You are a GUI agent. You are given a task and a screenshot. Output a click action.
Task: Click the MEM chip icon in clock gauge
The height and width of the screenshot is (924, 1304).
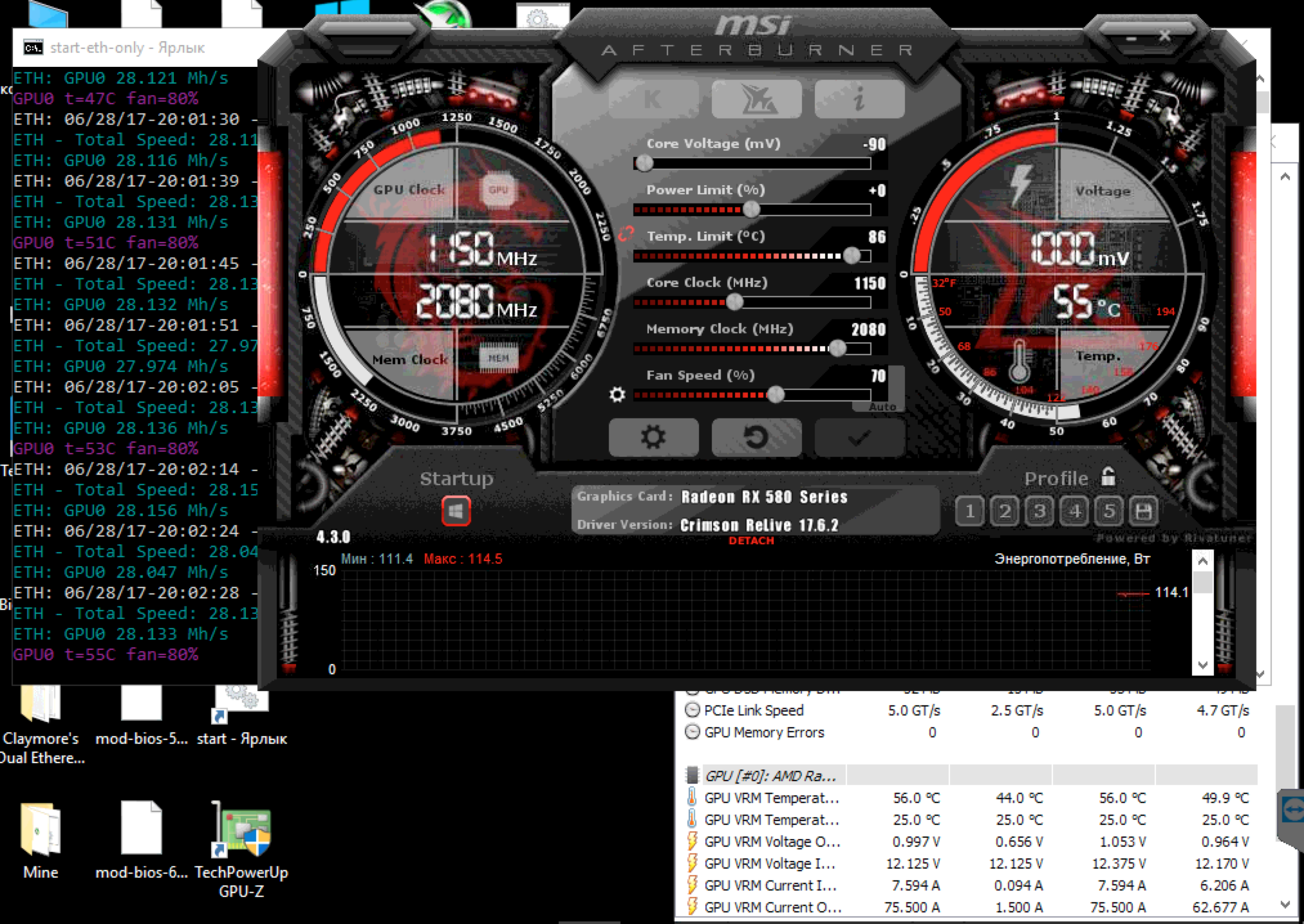[498, 358]
